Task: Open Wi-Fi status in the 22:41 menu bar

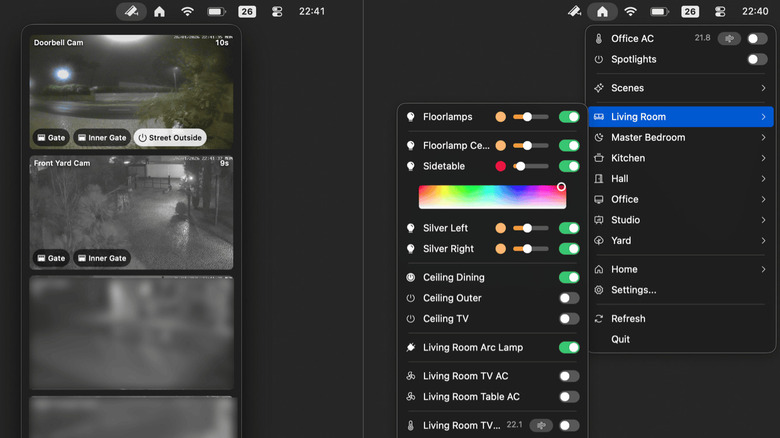Action: [x=187, y=11]
